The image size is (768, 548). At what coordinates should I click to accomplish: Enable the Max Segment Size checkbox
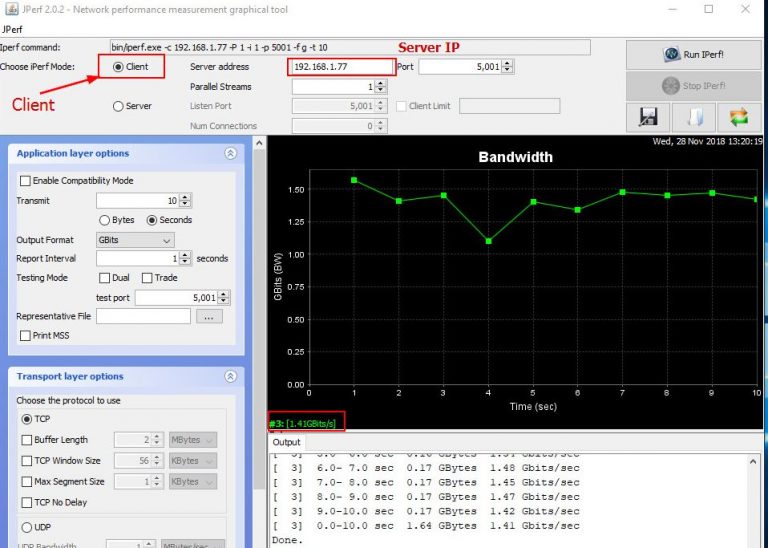pyautogui.click(x=27, y=482)
